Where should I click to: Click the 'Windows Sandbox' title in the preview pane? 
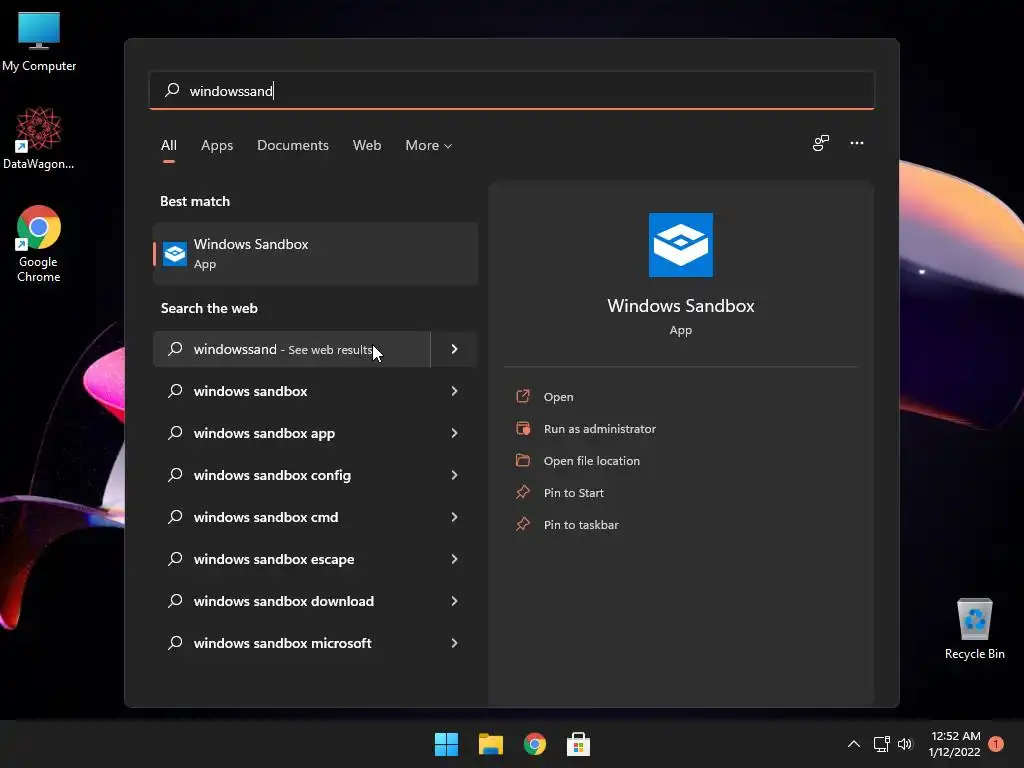click(680, 306)
